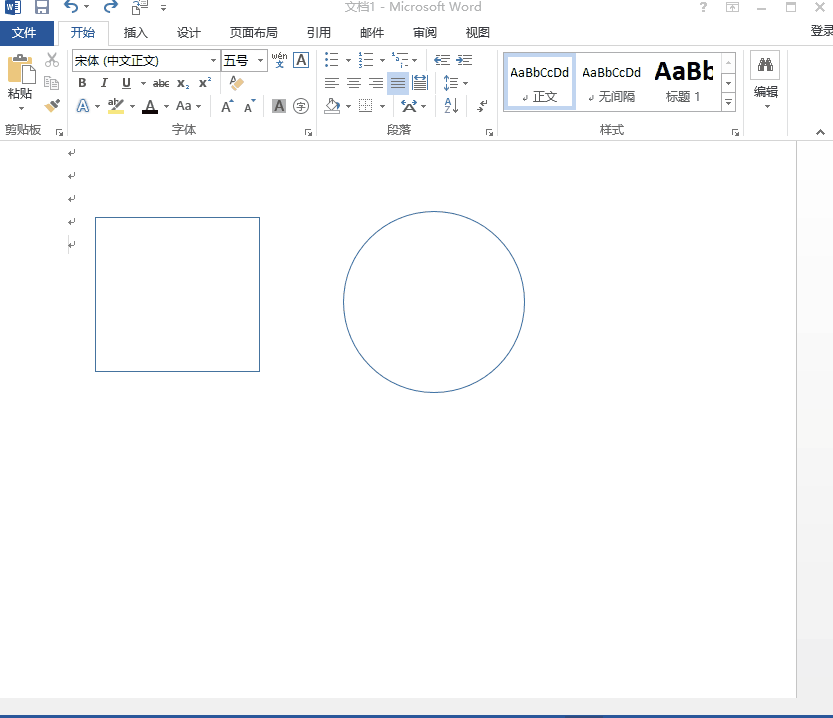Click the center align icon
833x718 pixels.
[354, 83]
